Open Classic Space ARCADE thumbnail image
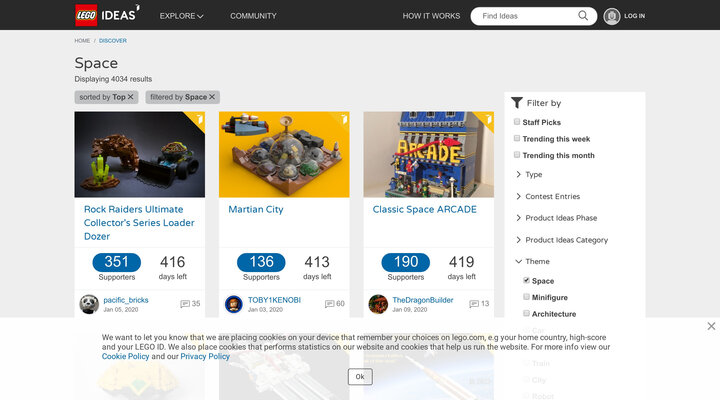The width and height of the screenshot is (720, 400). click(429, 154)
